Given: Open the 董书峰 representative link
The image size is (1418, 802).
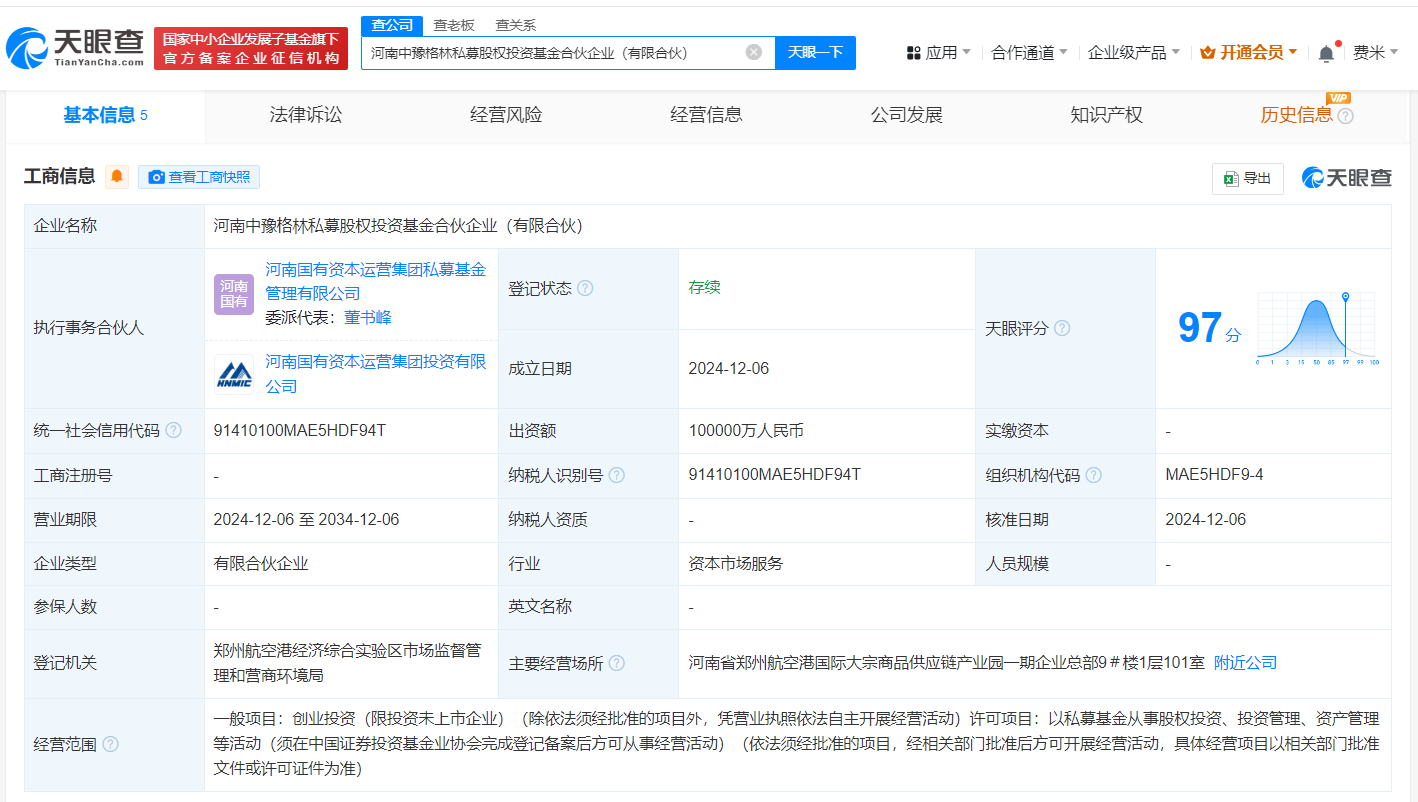Looking at the screenshot, I should tap(368, 317).
